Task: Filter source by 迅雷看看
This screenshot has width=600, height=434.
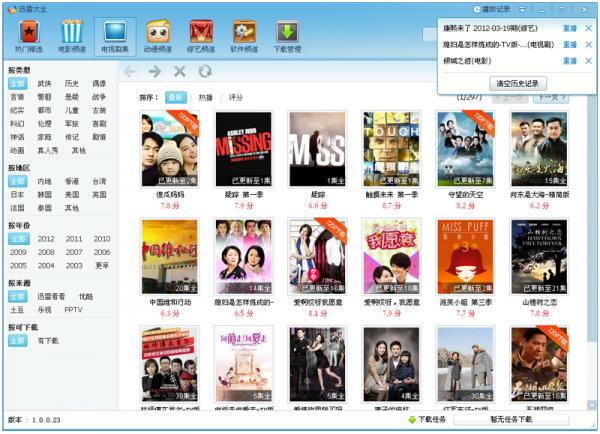Action: 51,297
